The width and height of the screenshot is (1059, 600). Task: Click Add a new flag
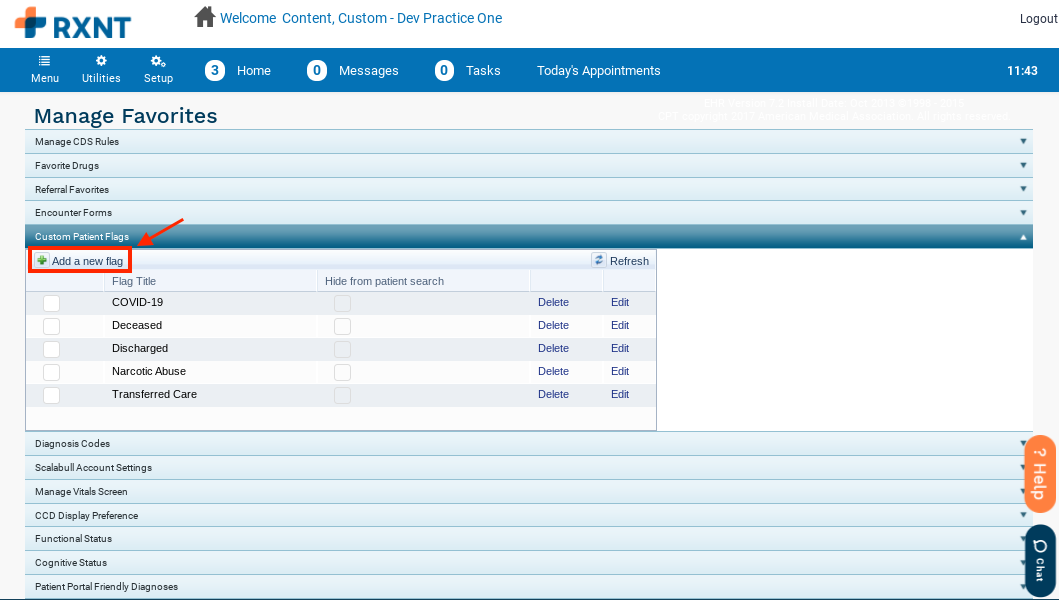80,261
